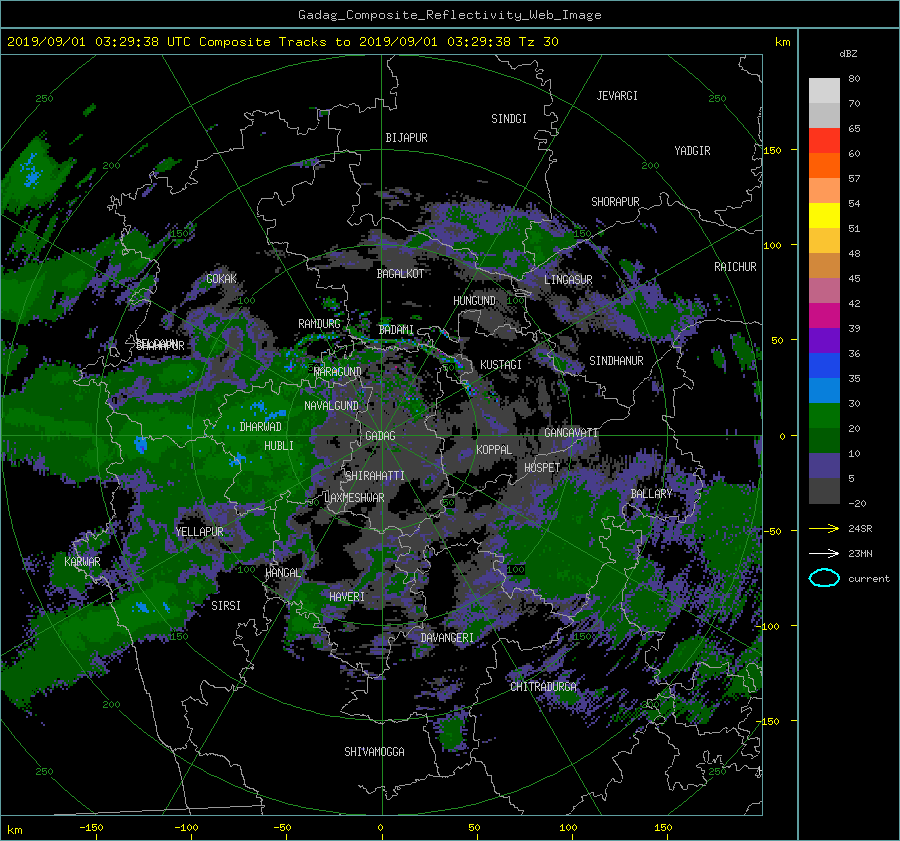Select the bright yellow 51-54 dBZ swatch
900x841 pixels.
pos(824,216)
